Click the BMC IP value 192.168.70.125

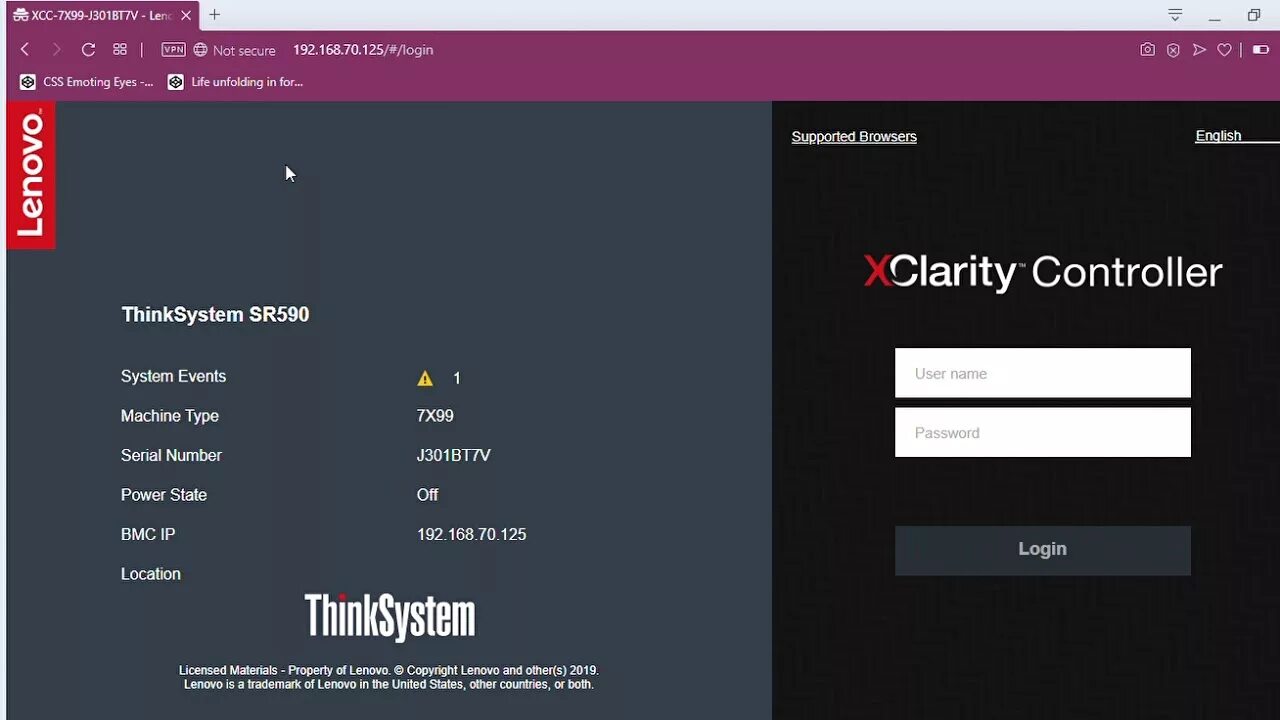[x=471, y=534]
